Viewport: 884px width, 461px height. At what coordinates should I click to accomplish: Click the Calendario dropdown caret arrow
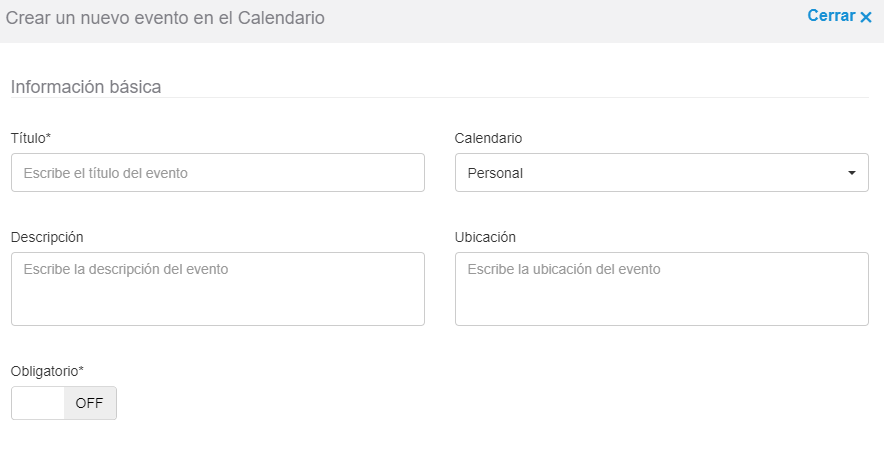click(851, 173)
